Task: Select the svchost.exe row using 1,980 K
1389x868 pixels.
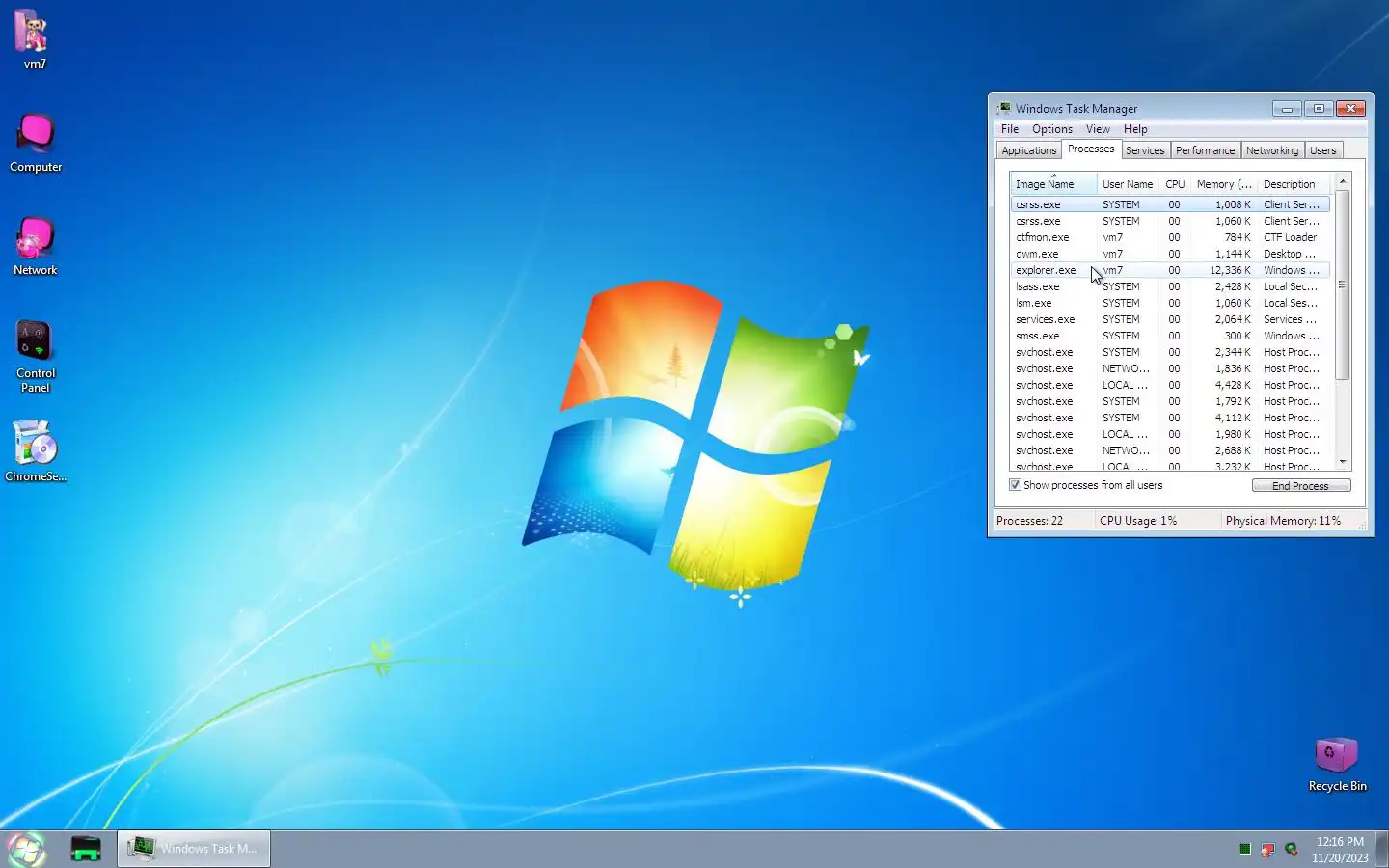Action: (1170, 434)
